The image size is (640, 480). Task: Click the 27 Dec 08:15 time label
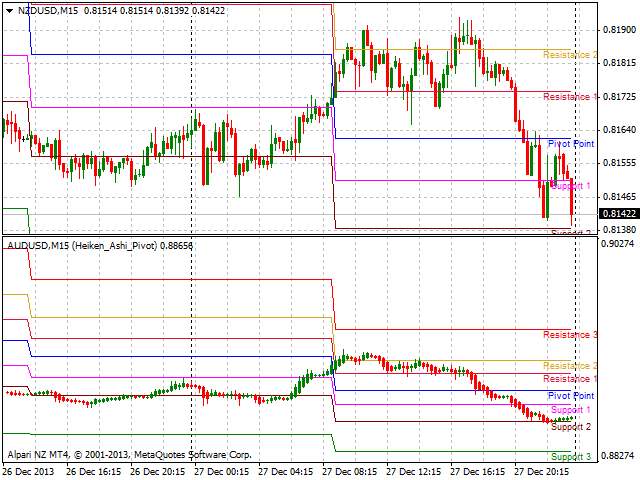352,470
